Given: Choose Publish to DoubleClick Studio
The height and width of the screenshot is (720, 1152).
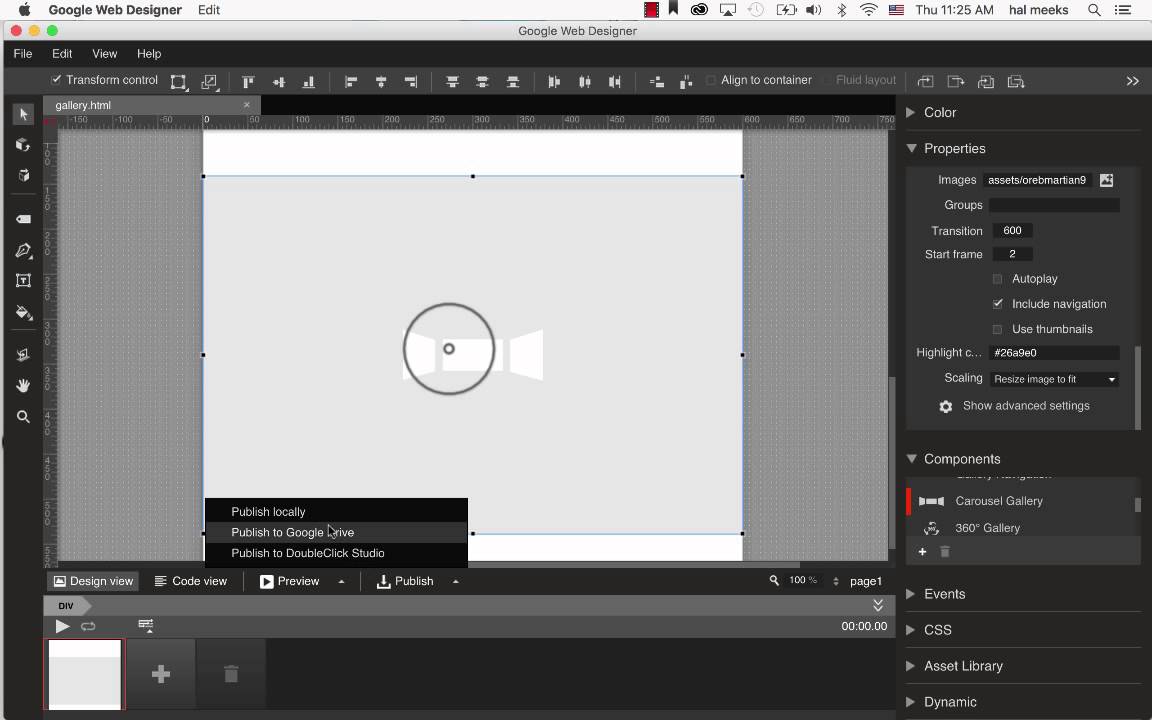Looking at the screenshot, I should click(336, 553).
